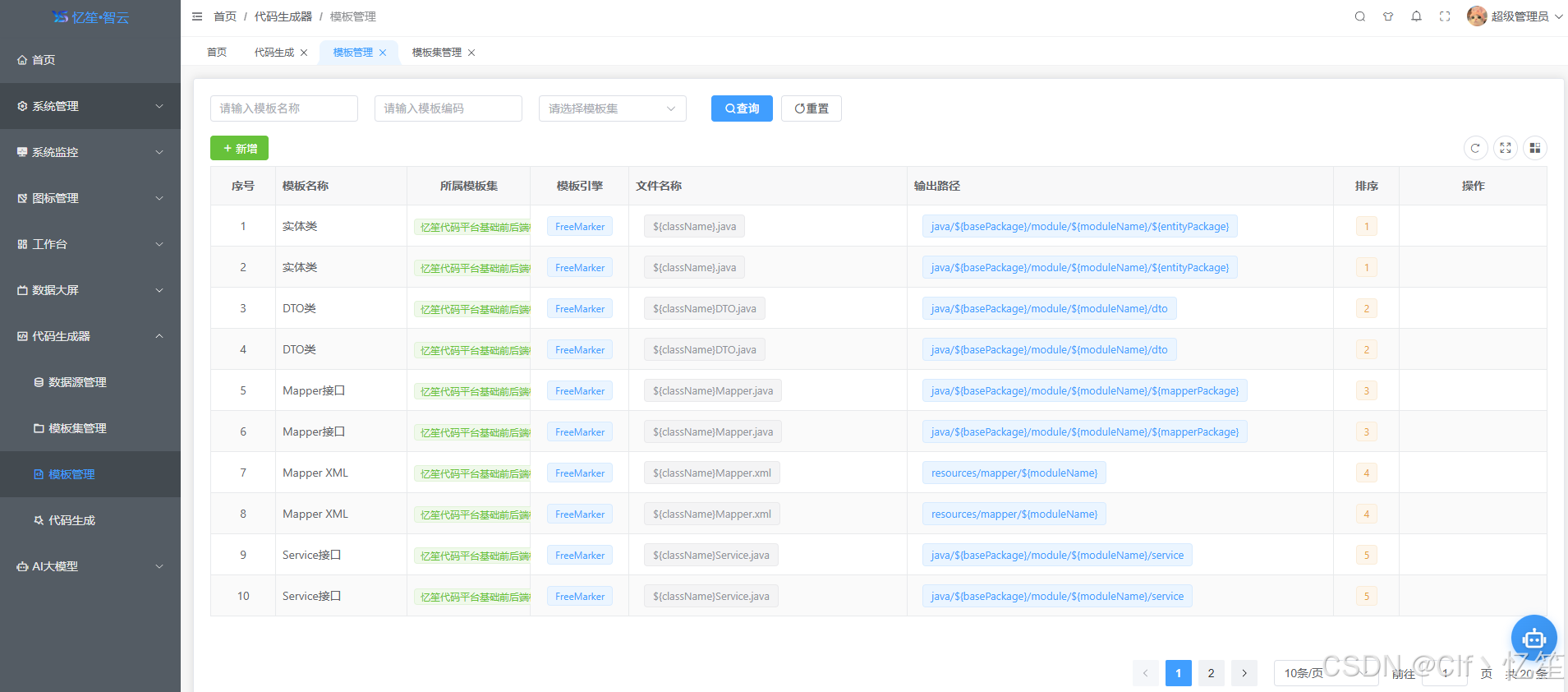This screenshot has height=692, width=1568.
Task: Go to the previous page arrow in pagination
Action: 1145,673
